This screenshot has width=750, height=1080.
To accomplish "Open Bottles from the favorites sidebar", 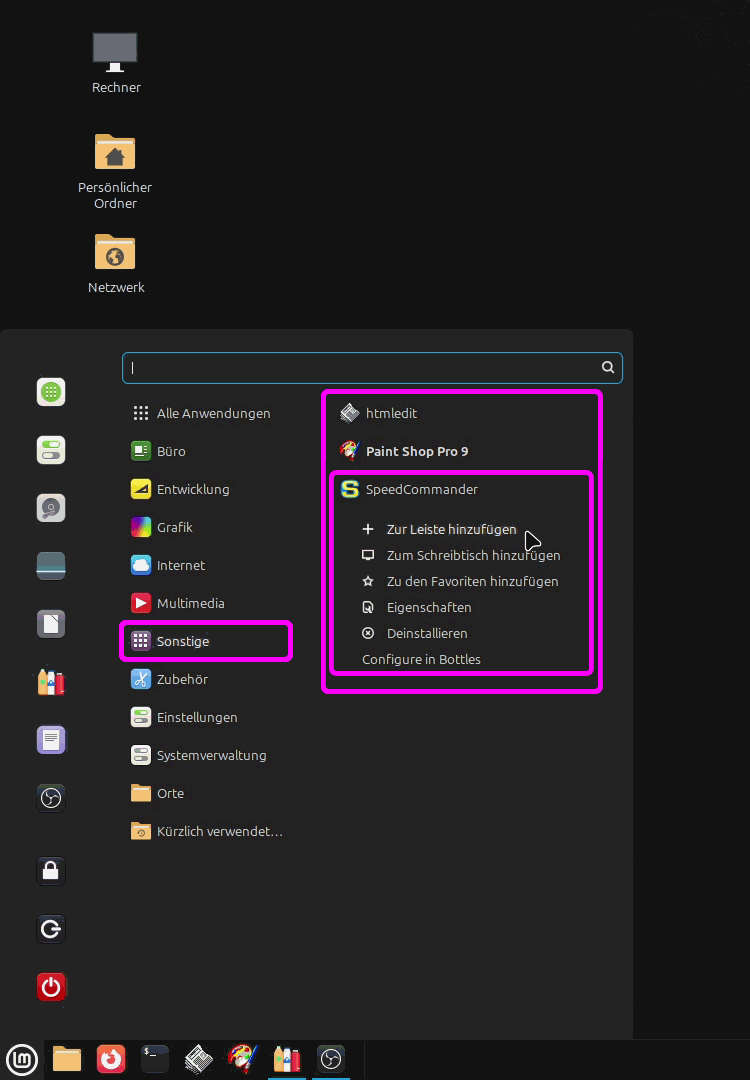I will coord(51,682).
